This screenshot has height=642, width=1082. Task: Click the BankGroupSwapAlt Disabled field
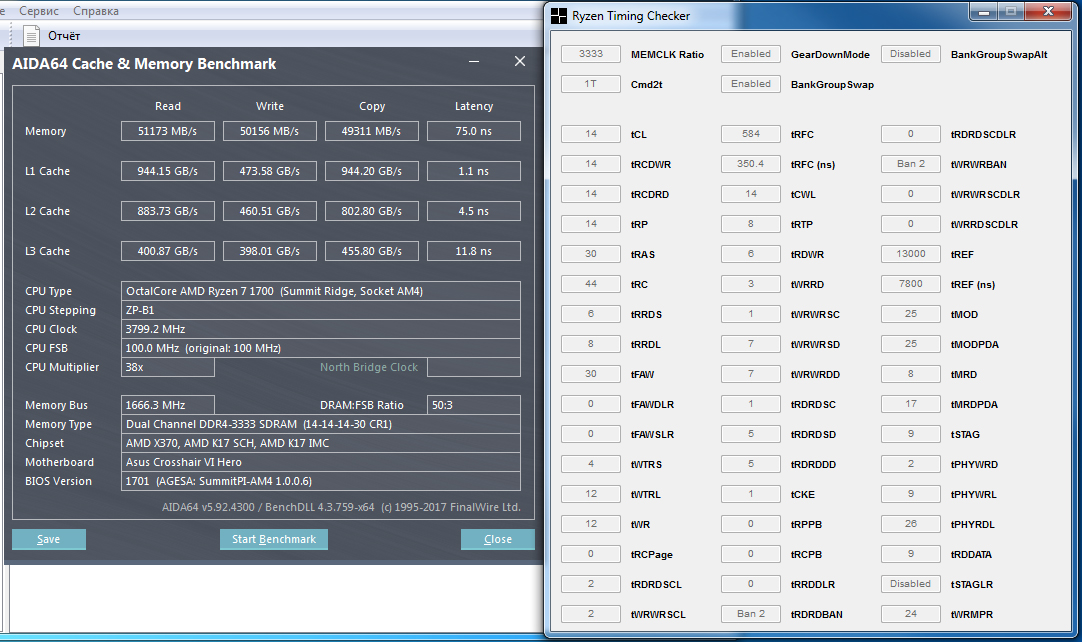click(x=911, y=54)
